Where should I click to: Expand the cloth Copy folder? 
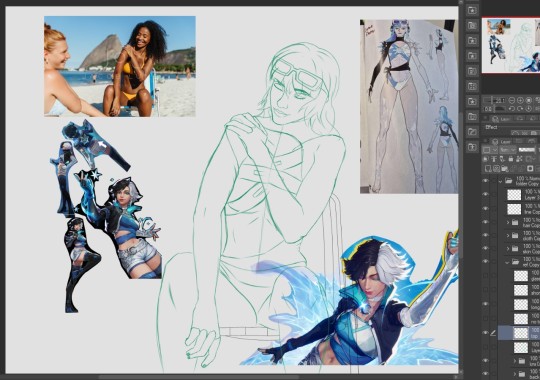pos(508,236)
